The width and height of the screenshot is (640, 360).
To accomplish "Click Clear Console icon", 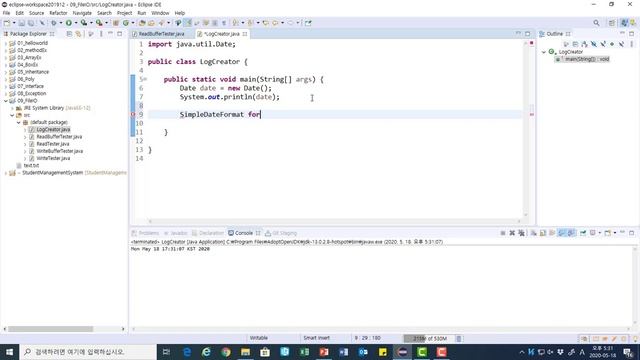I will point(533,233).
